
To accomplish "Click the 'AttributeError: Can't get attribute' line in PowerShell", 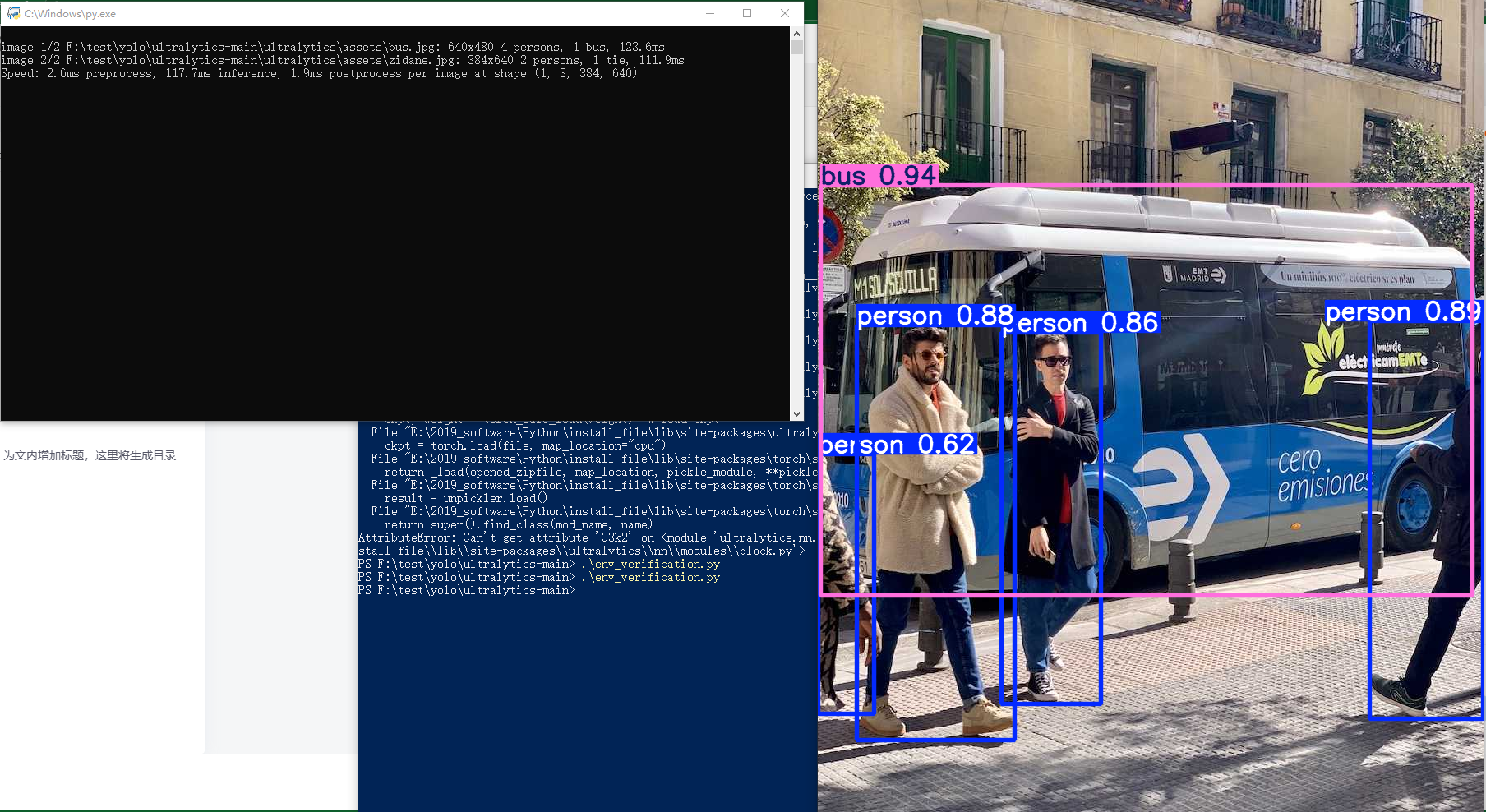I will point(587,537).
